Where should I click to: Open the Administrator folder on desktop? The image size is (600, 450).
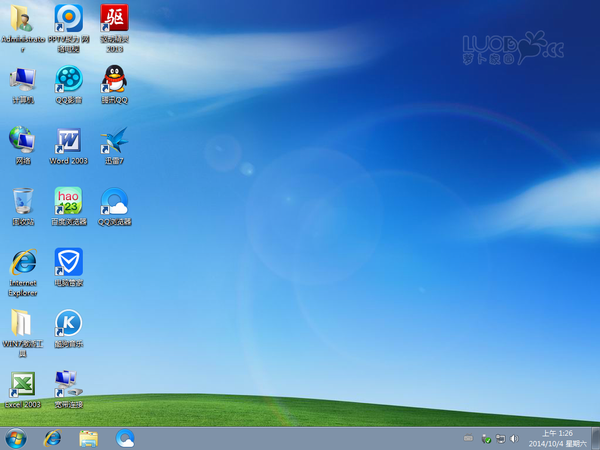point(22,18)
